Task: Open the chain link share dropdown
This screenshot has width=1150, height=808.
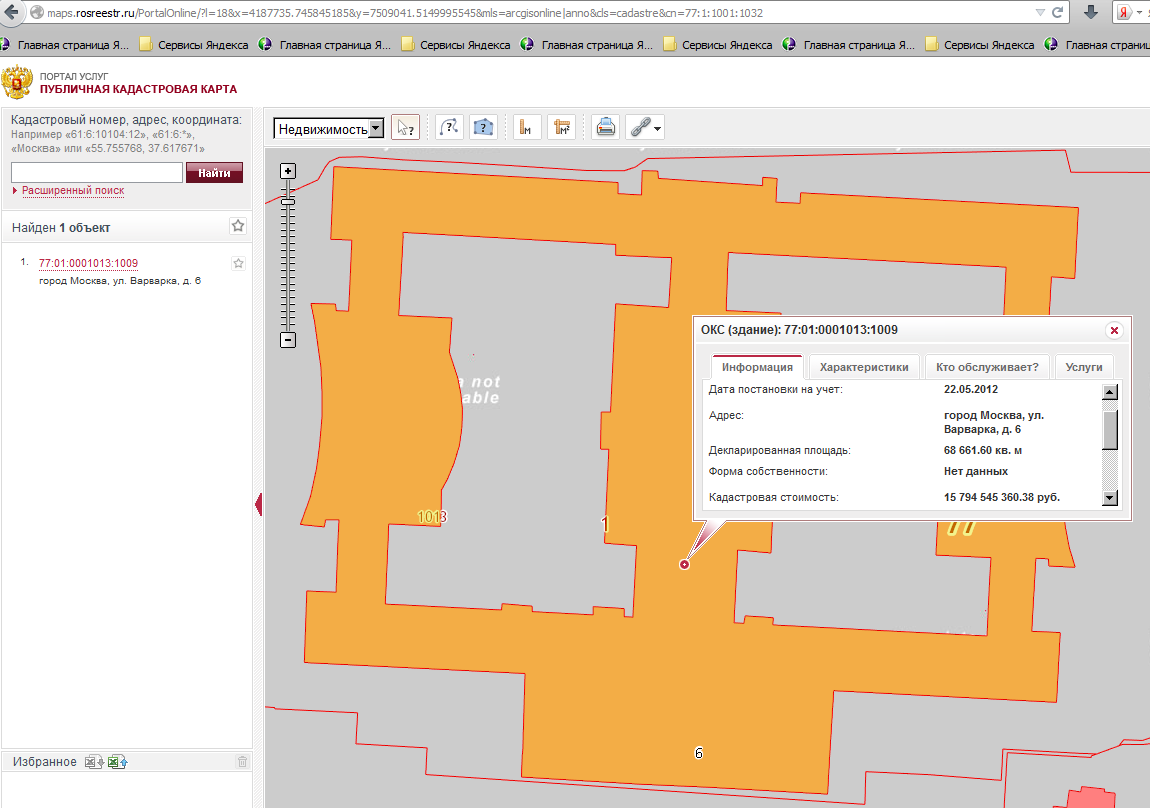Action: point(645,128)
